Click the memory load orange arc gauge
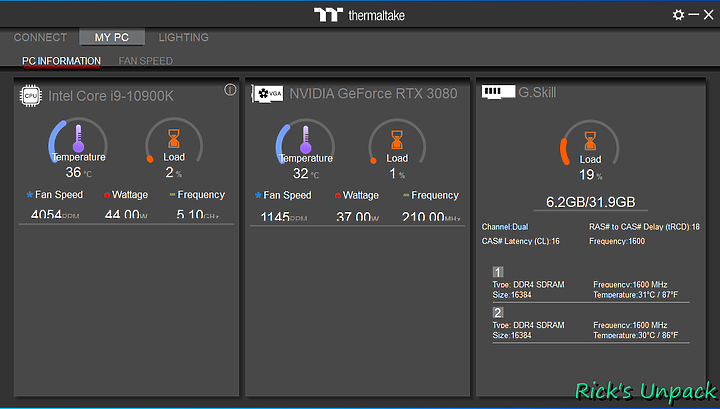The height and width of the screenshot is (409, 720). 564,151
